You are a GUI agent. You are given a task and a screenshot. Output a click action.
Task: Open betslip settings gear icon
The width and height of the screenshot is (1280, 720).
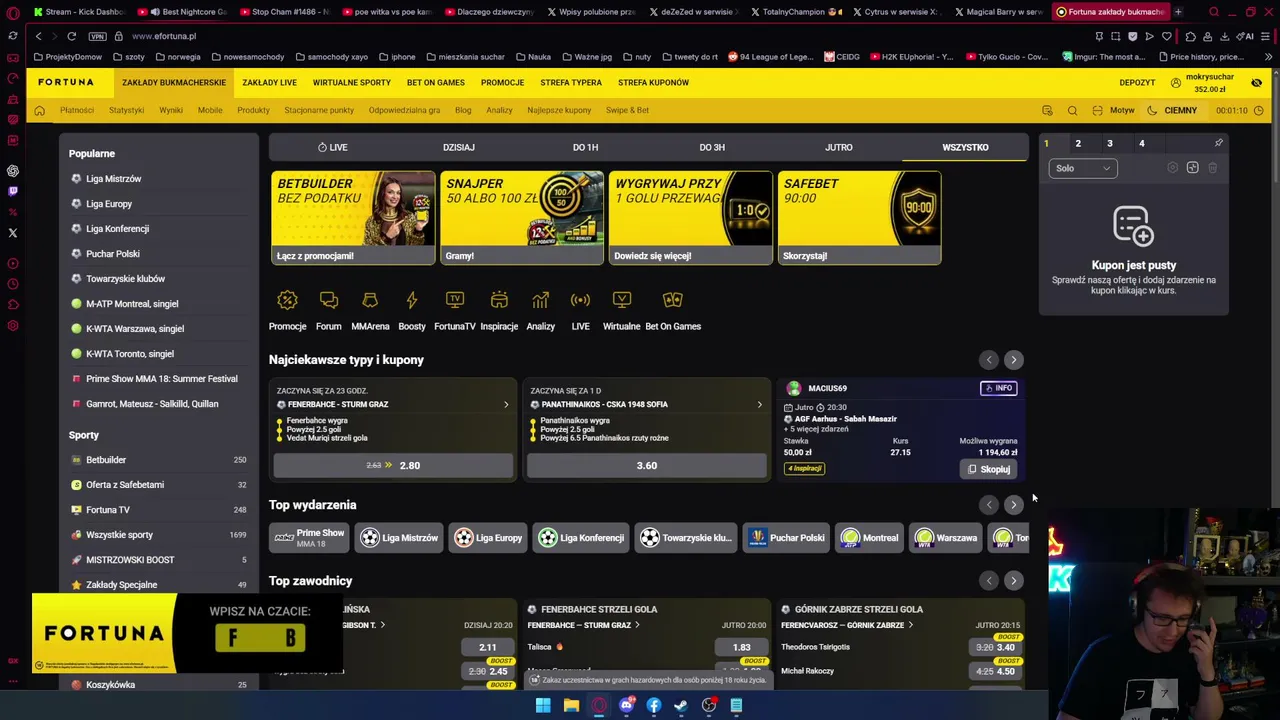point(1173,168)
